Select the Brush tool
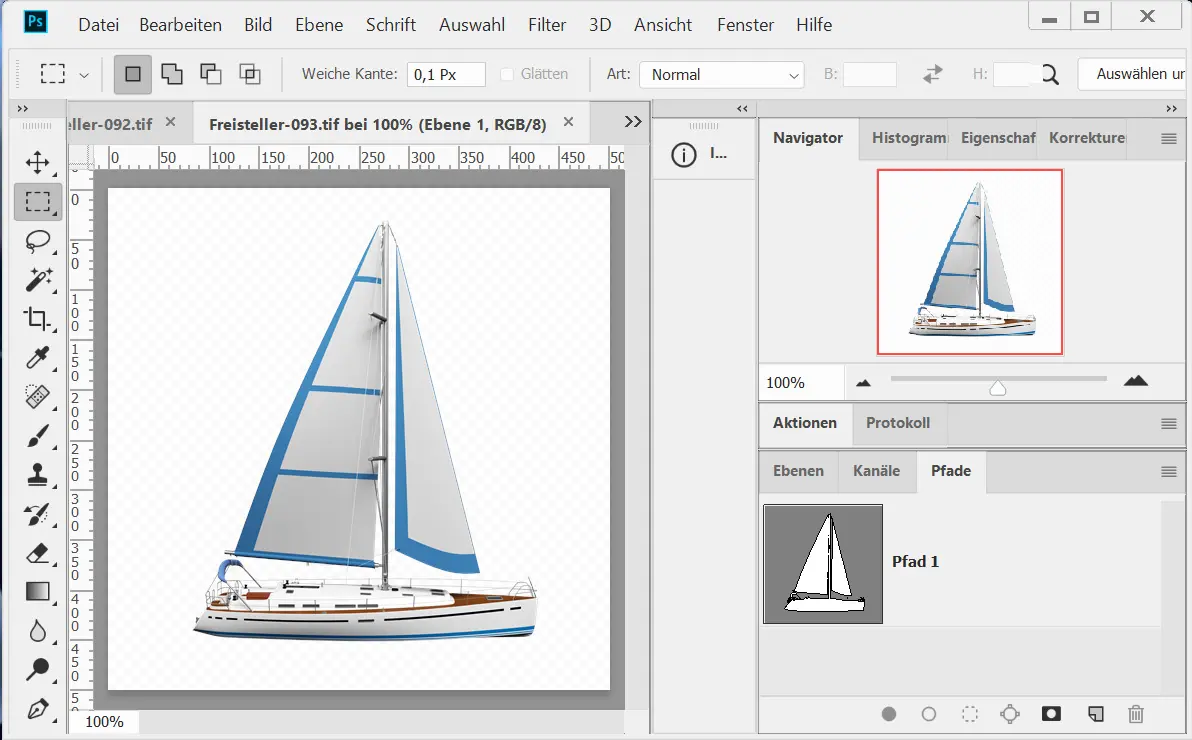The image size is (1192, 740). [x=38, y=436]
